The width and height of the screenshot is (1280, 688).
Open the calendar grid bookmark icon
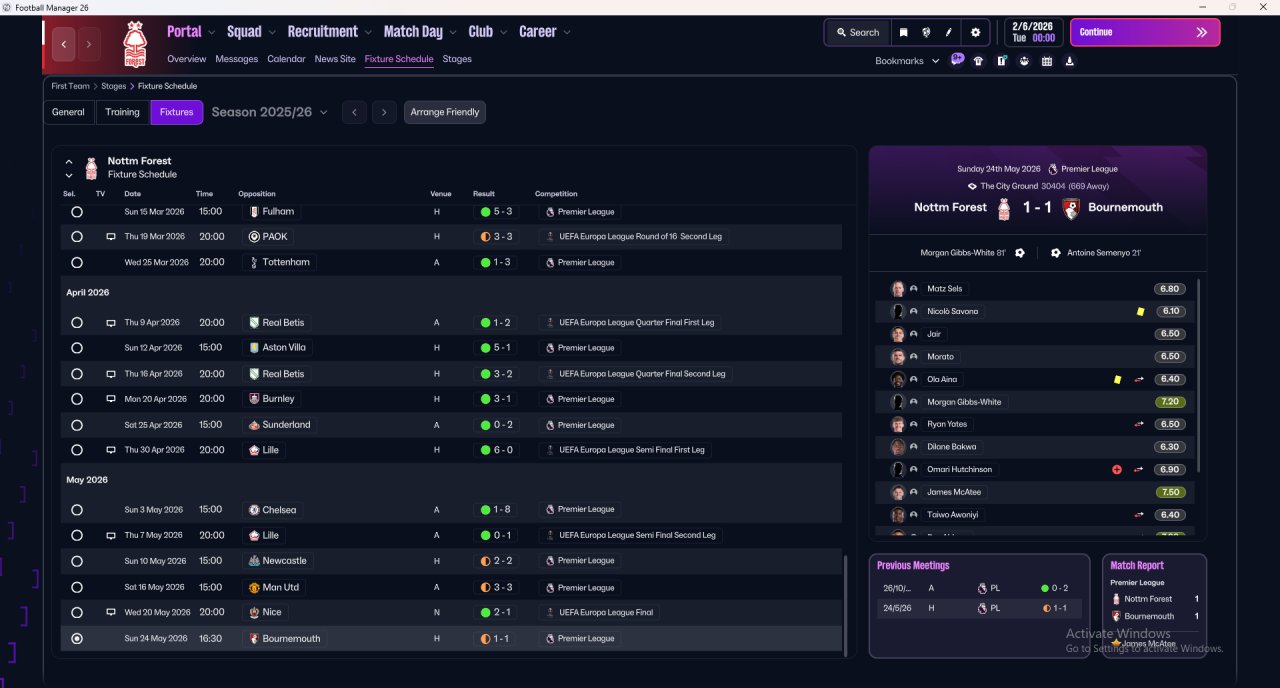click(x=1047, y=61)
